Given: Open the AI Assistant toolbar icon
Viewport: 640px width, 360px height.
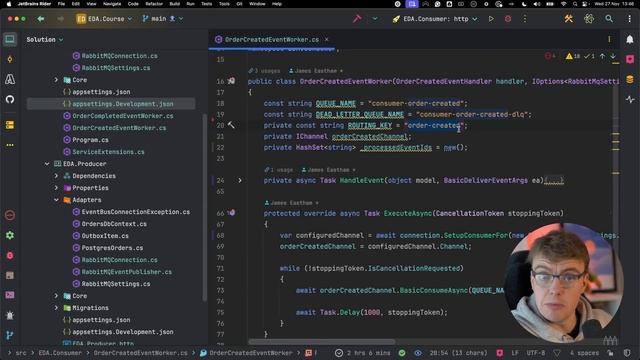Looking at the screenshot, I should (589, 19).
